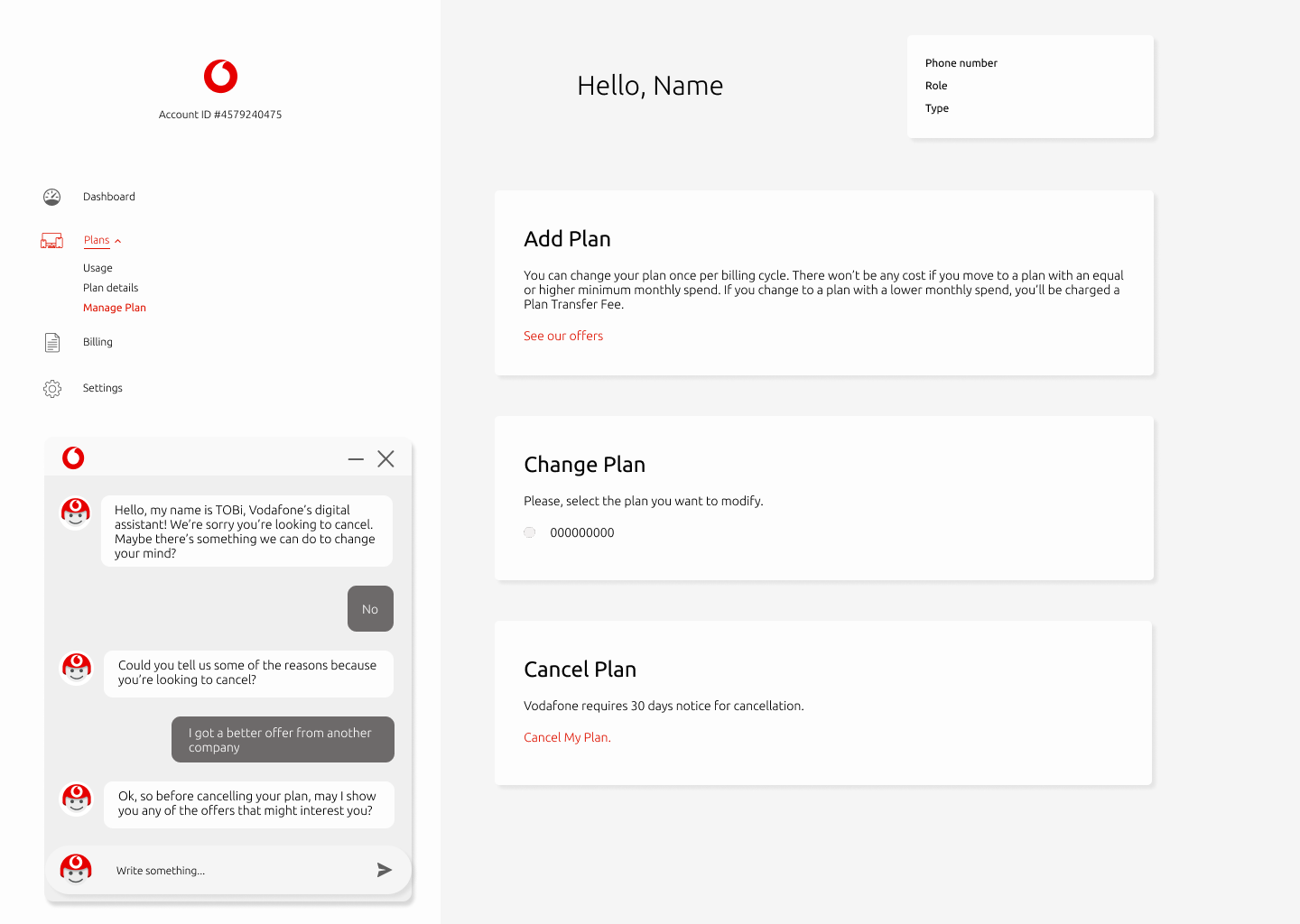Go to Dashboard menu item
Viewport: 1300px width, 924px height.
(x=109, y=197)
